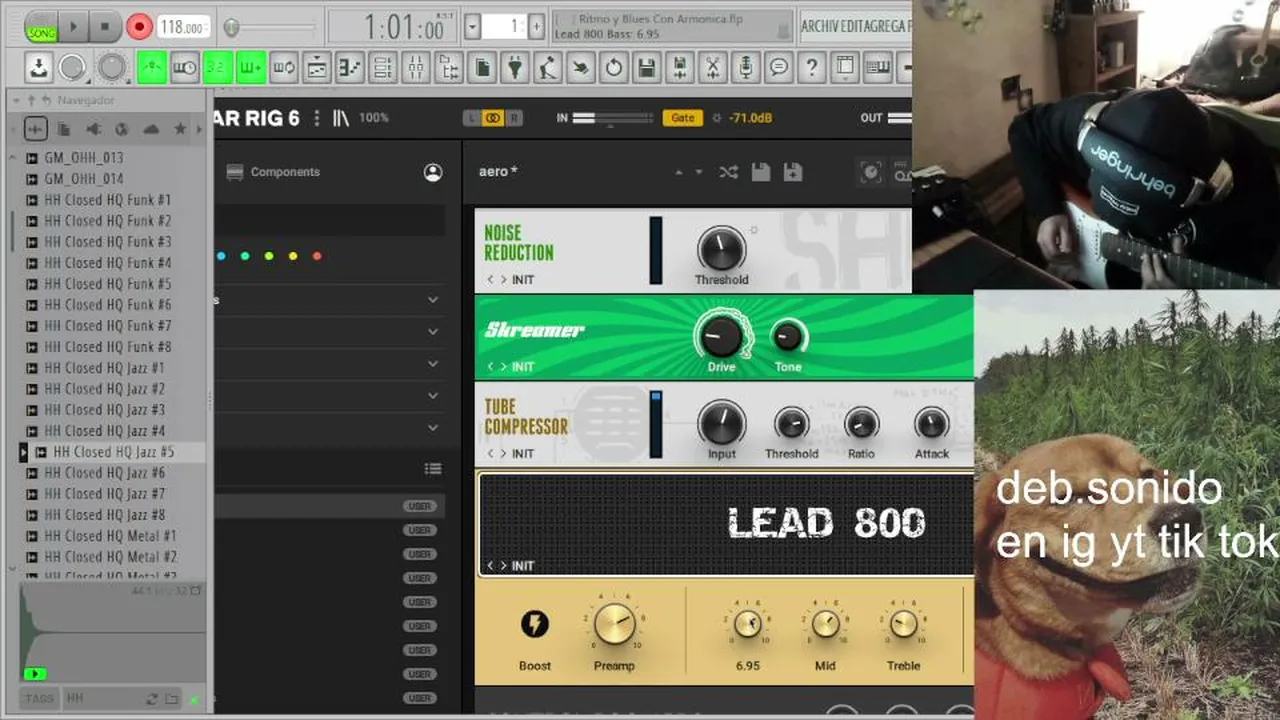
Task: Toggle the green countdown before recording button
Action: pos(218,68)
